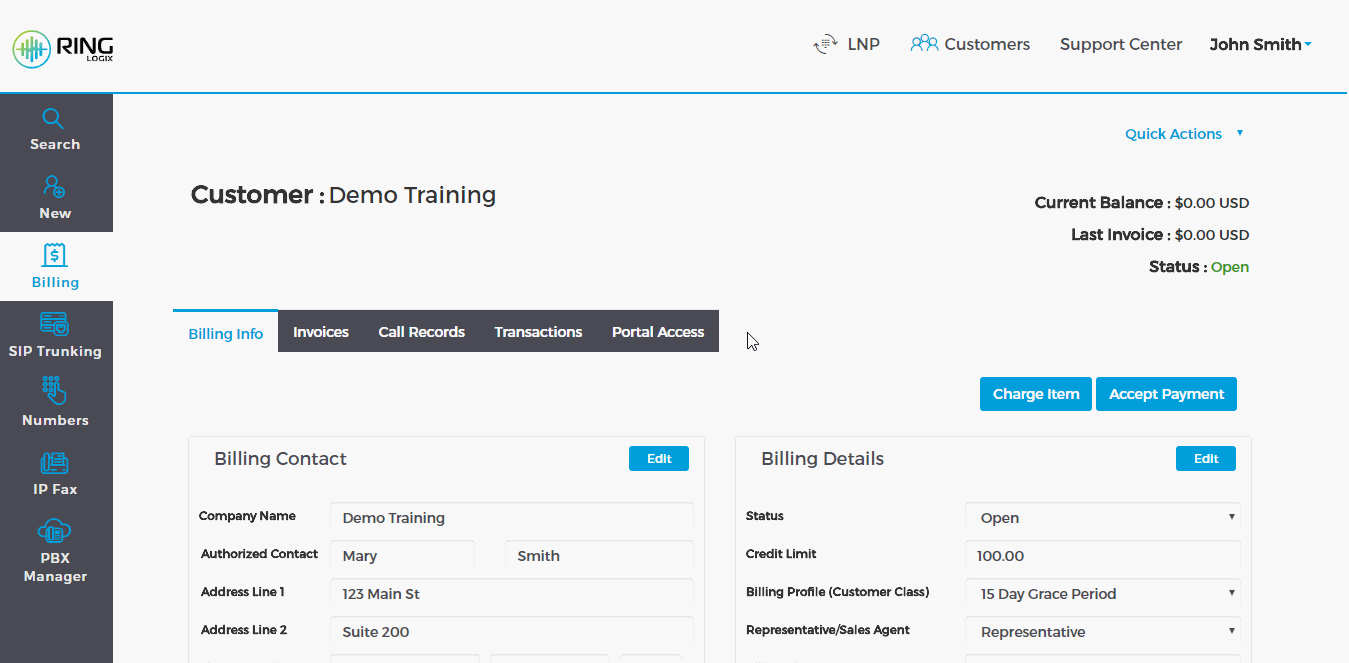The image size is (1349, 663).
Task: Click the Credit Limit input field
Action: click(x=1102, y=555)
